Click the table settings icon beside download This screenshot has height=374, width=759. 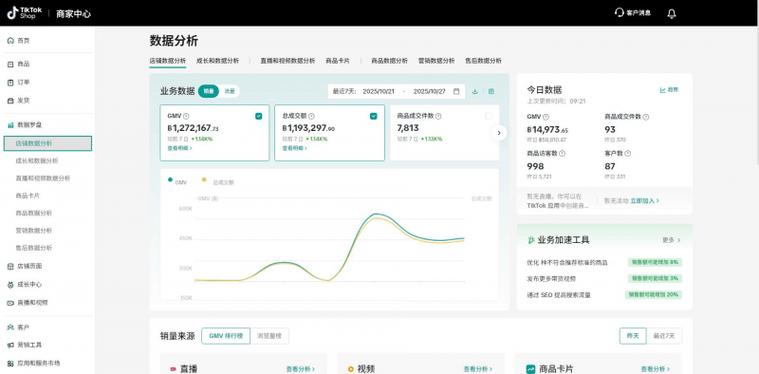[491, 91]
